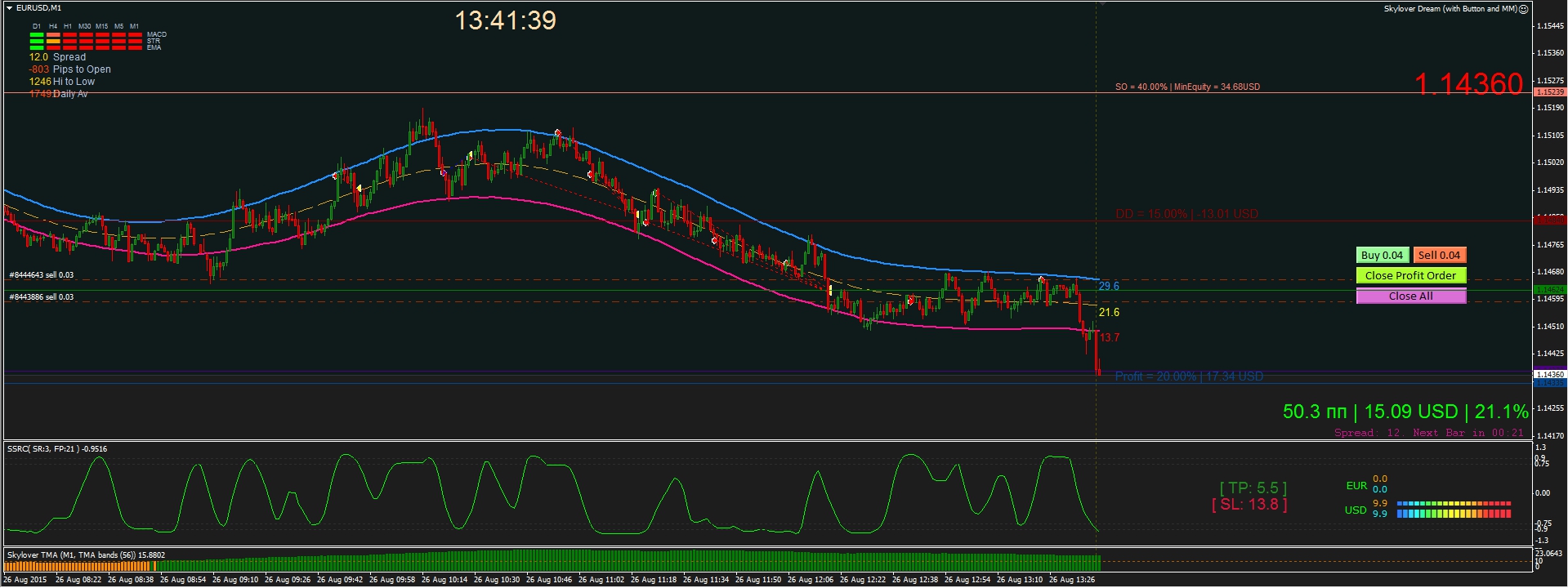Click the M15 timeframe label
1568x588 pixels.
point(101,26)
